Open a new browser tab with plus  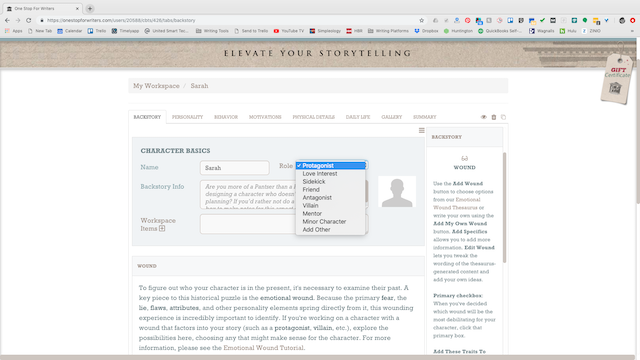[90, 9]
